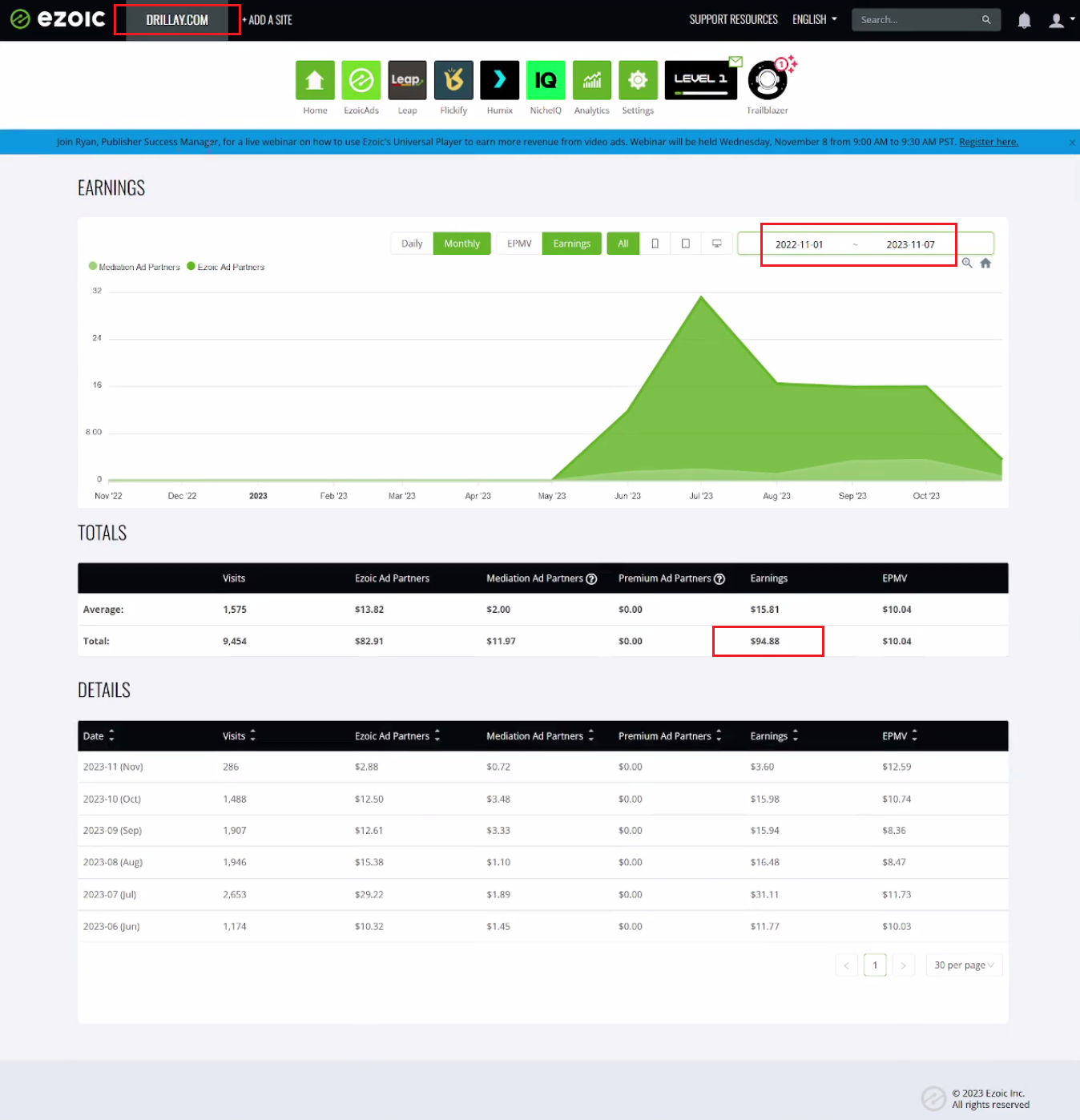1080x1120 pixels.
Task: Switch chart to Daily view
Action: pos(412,244)
